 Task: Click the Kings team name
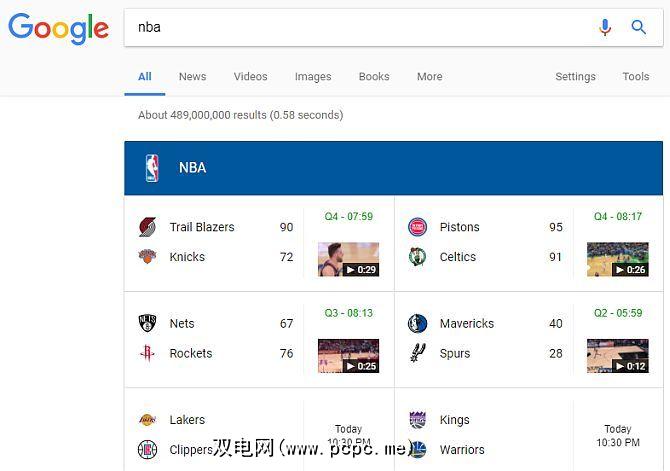(454, 420)
